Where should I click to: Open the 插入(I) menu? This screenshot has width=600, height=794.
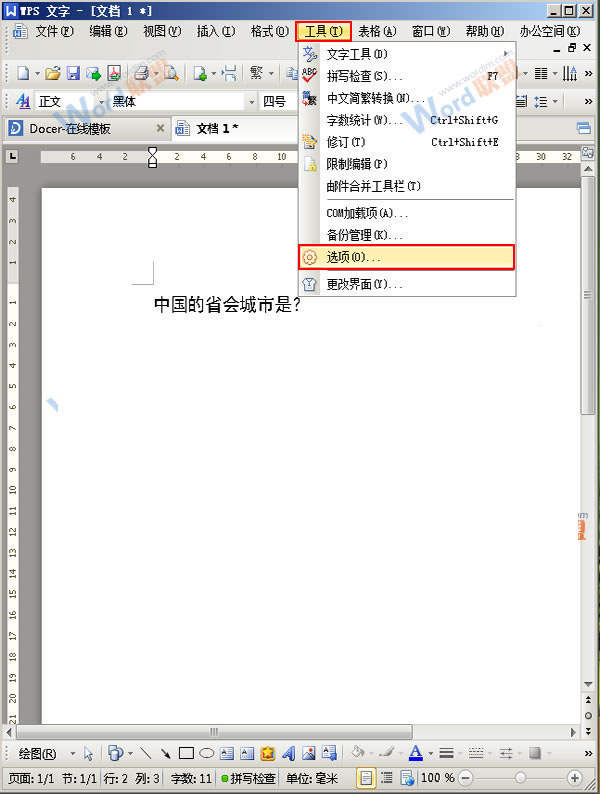coord(216,31)
